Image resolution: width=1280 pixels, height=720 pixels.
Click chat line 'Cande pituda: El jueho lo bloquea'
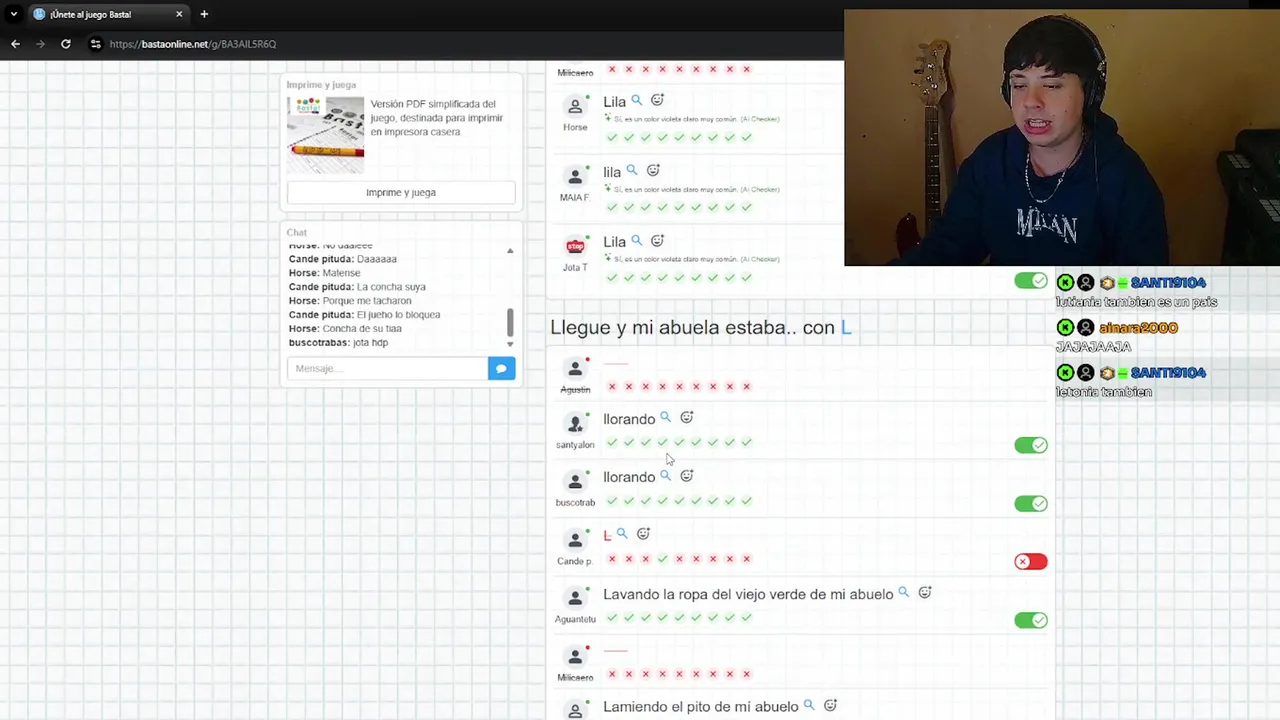(x=364, y=315)
